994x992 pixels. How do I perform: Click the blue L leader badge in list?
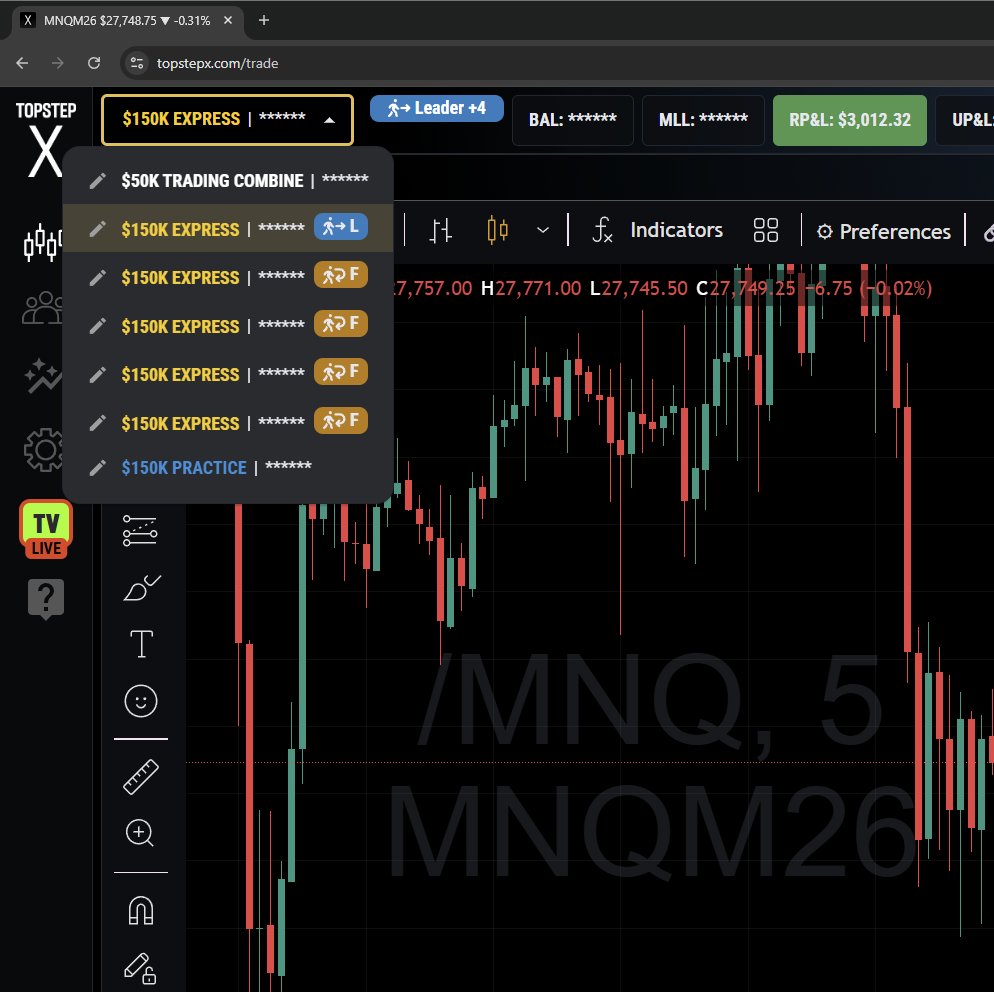(x=341, y=226)
